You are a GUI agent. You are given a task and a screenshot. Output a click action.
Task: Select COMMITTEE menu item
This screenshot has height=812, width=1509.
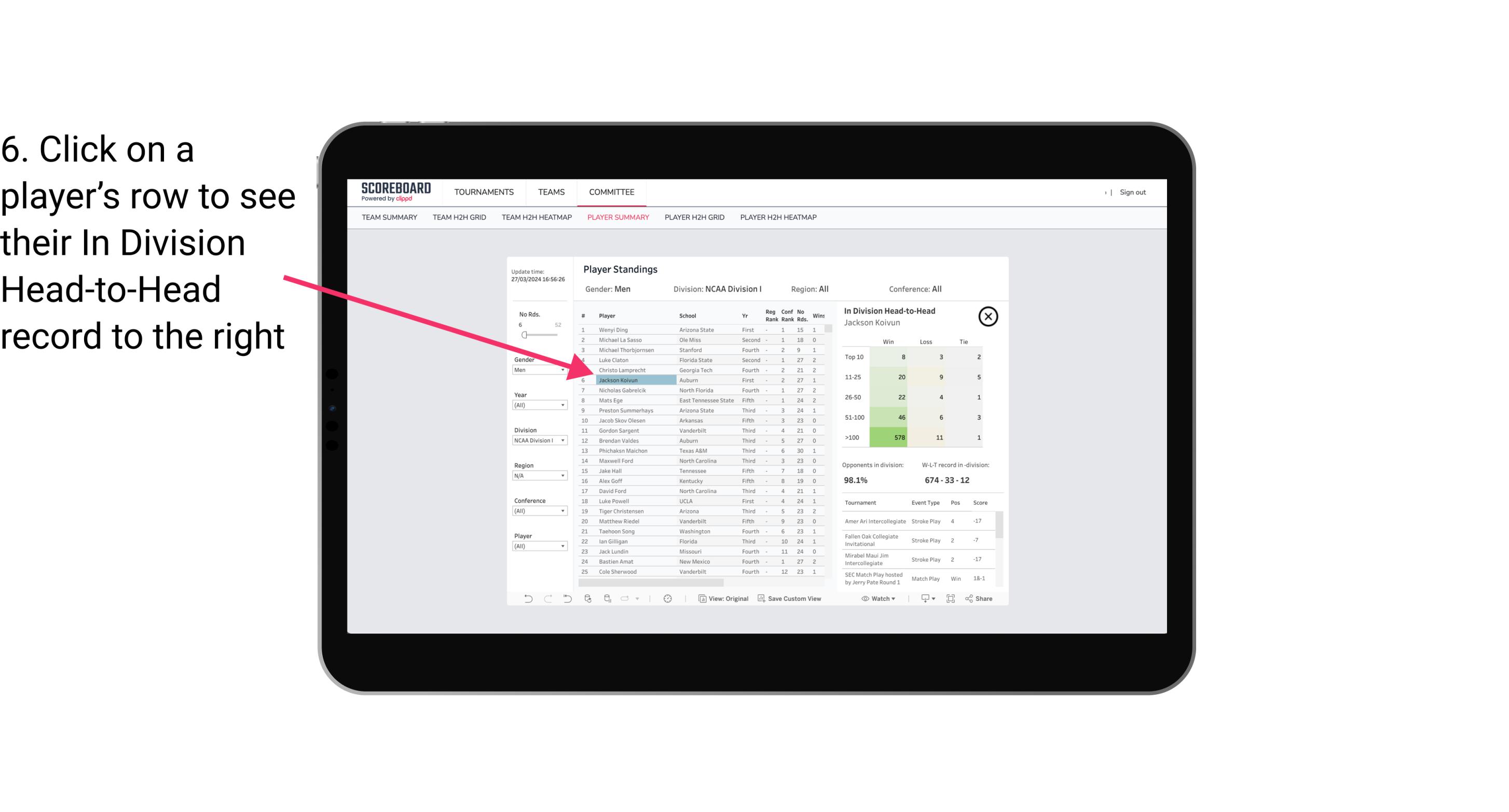(611, 192)
